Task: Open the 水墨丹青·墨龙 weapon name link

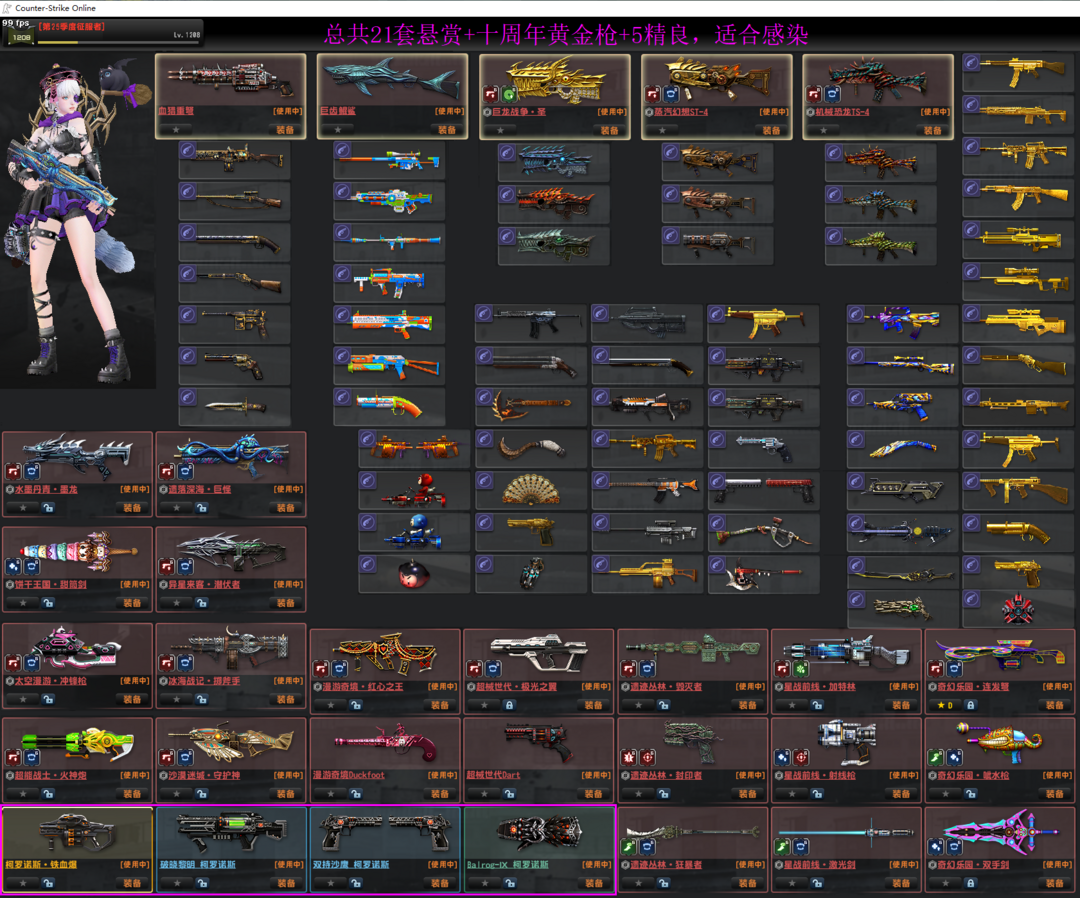Action: (x=46, y=489)
